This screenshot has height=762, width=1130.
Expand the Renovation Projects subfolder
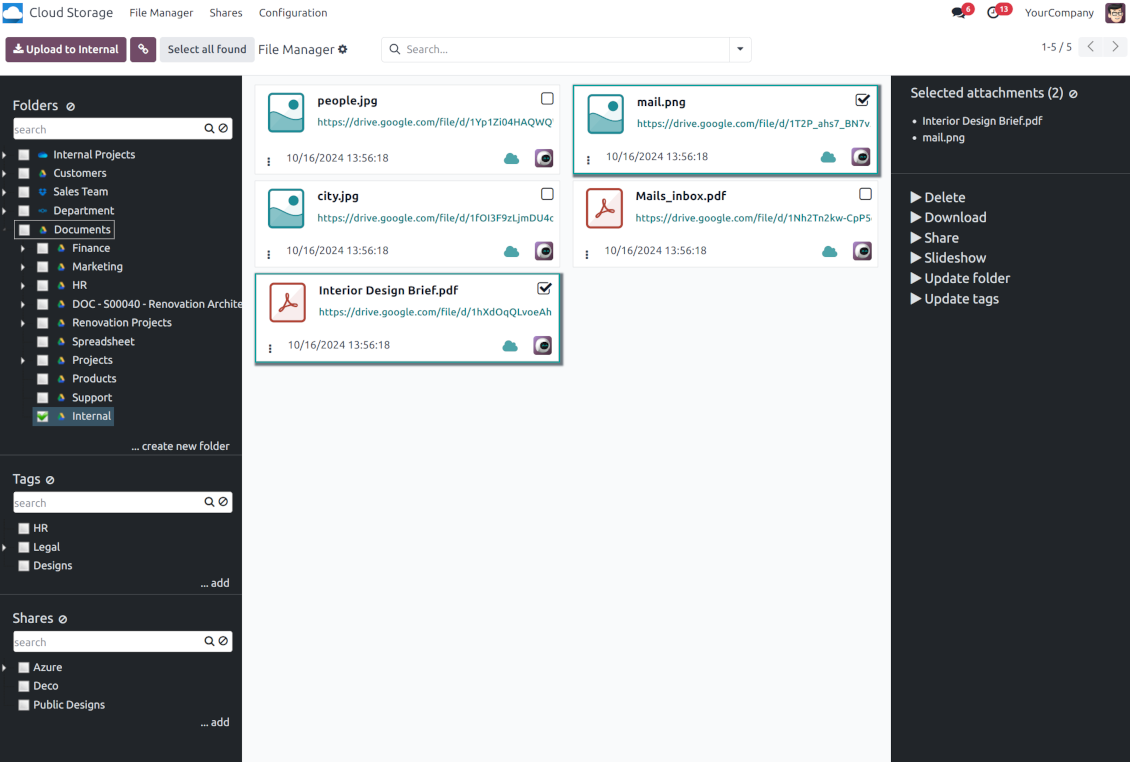click(x=23, y=324)
